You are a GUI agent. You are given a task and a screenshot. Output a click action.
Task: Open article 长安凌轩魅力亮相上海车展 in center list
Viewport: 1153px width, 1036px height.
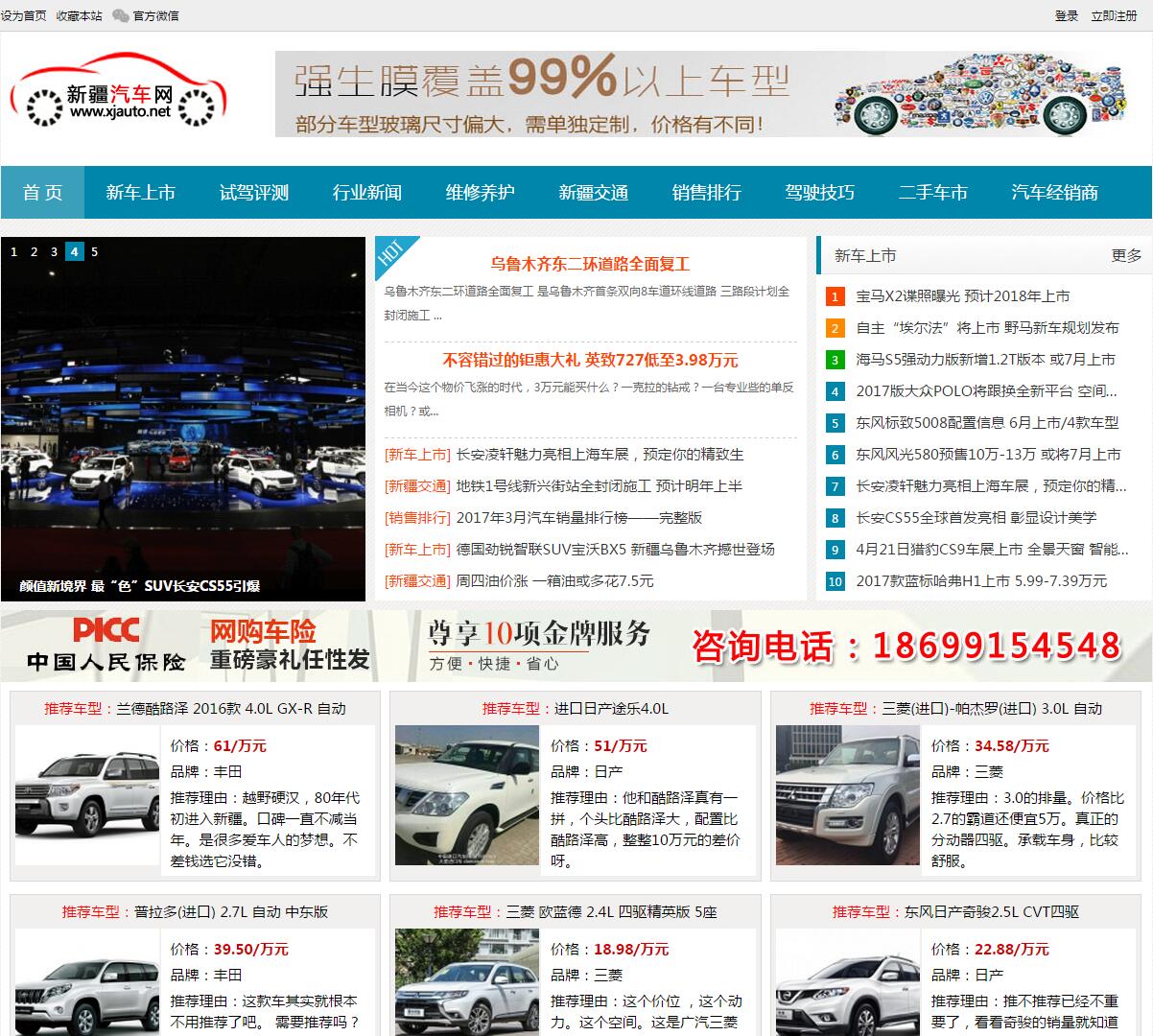[600, 455]
